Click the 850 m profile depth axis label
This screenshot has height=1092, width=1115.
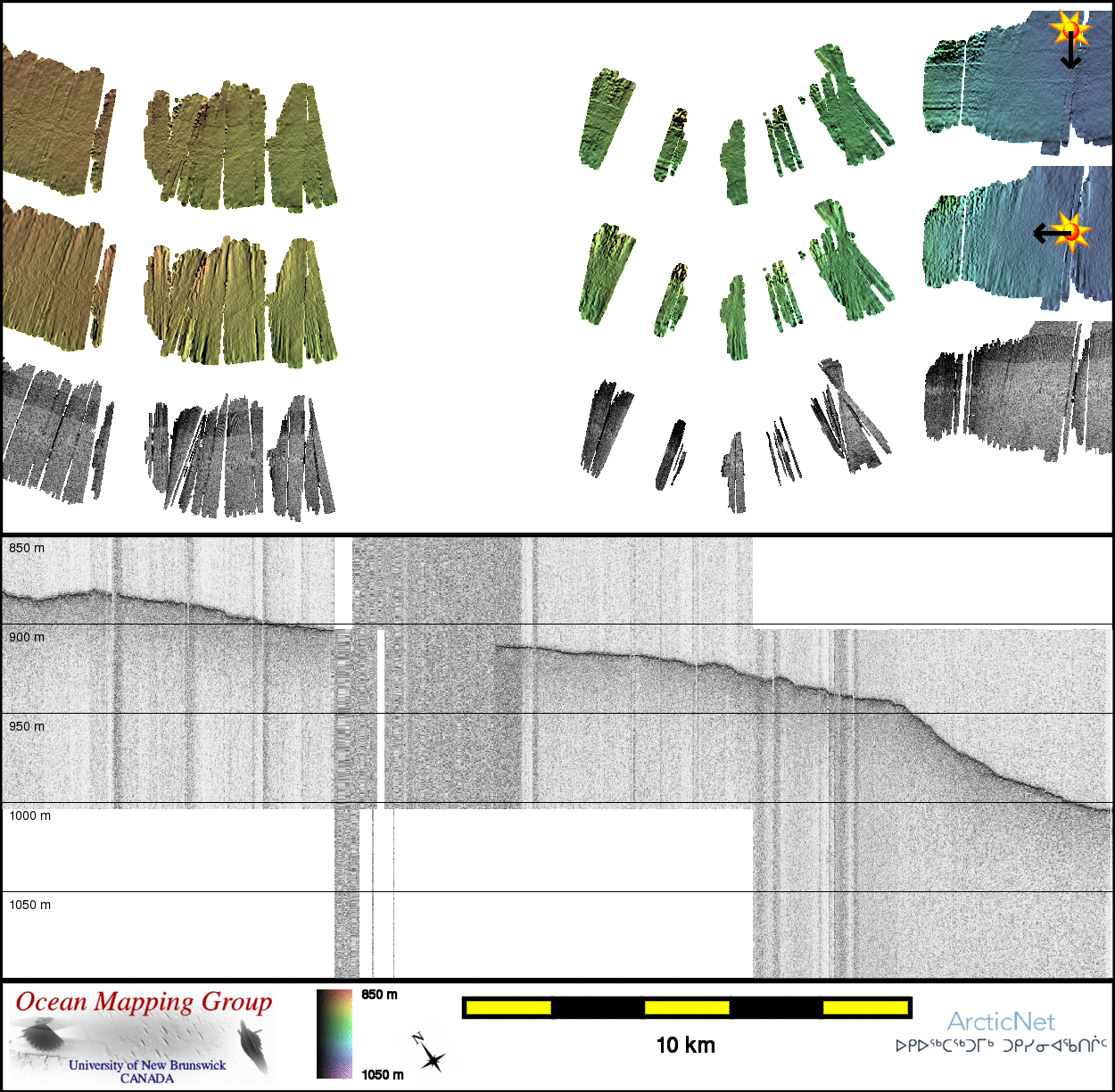click(x=27, y=548)
